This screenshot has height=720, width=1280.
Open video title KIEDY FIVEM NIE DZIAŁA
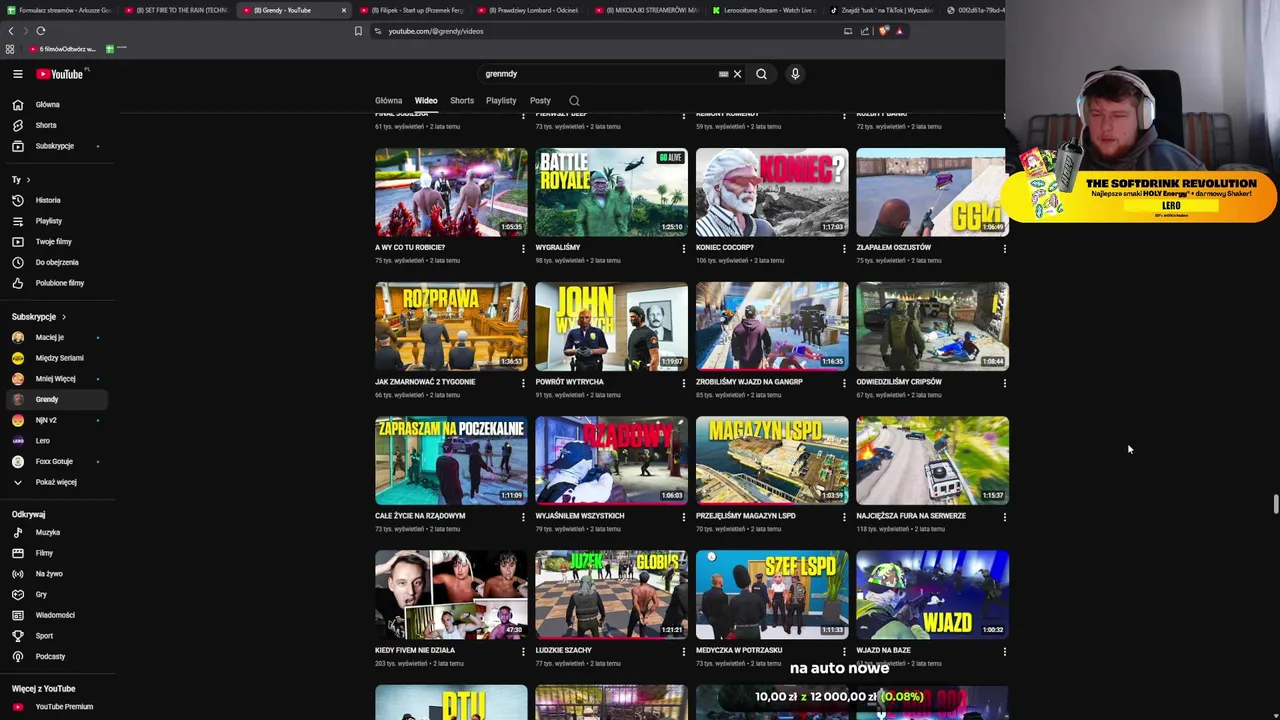415,650
